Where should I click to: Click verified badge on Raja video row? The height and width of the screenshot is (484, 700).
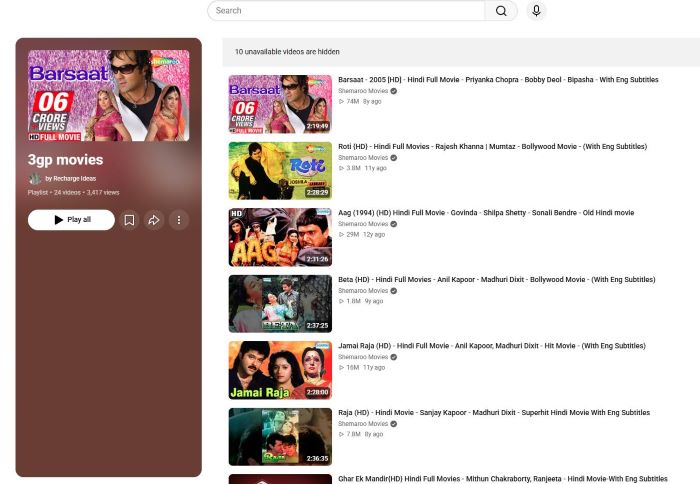tap(394, 424)
